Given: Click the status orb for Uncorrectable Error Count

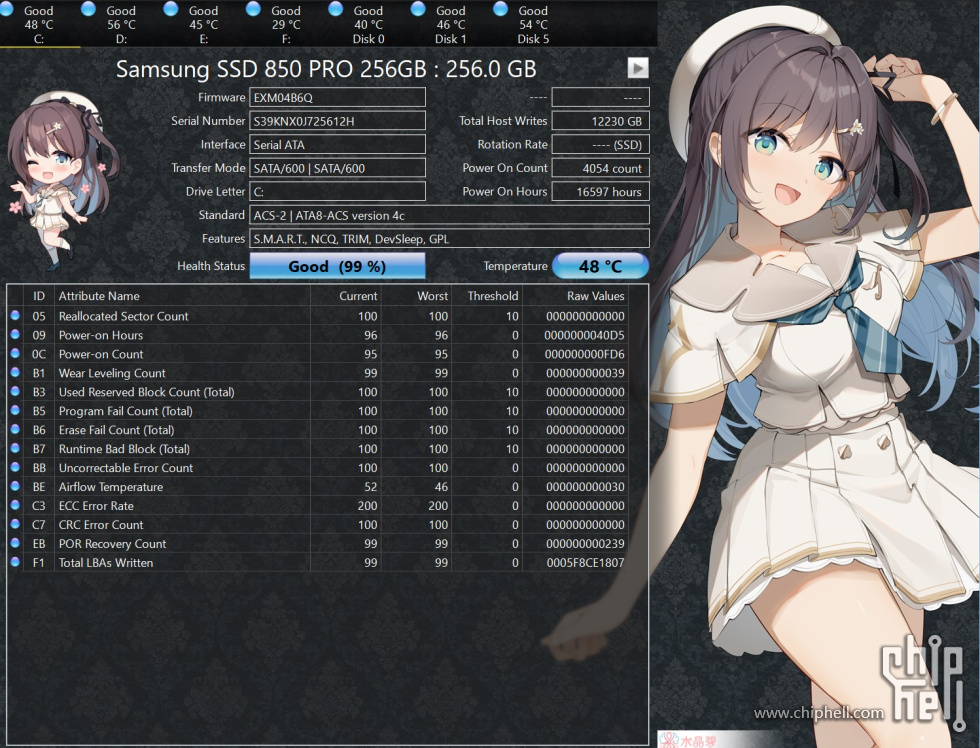Looking at the screenshot, I should [x=15, y=467].
